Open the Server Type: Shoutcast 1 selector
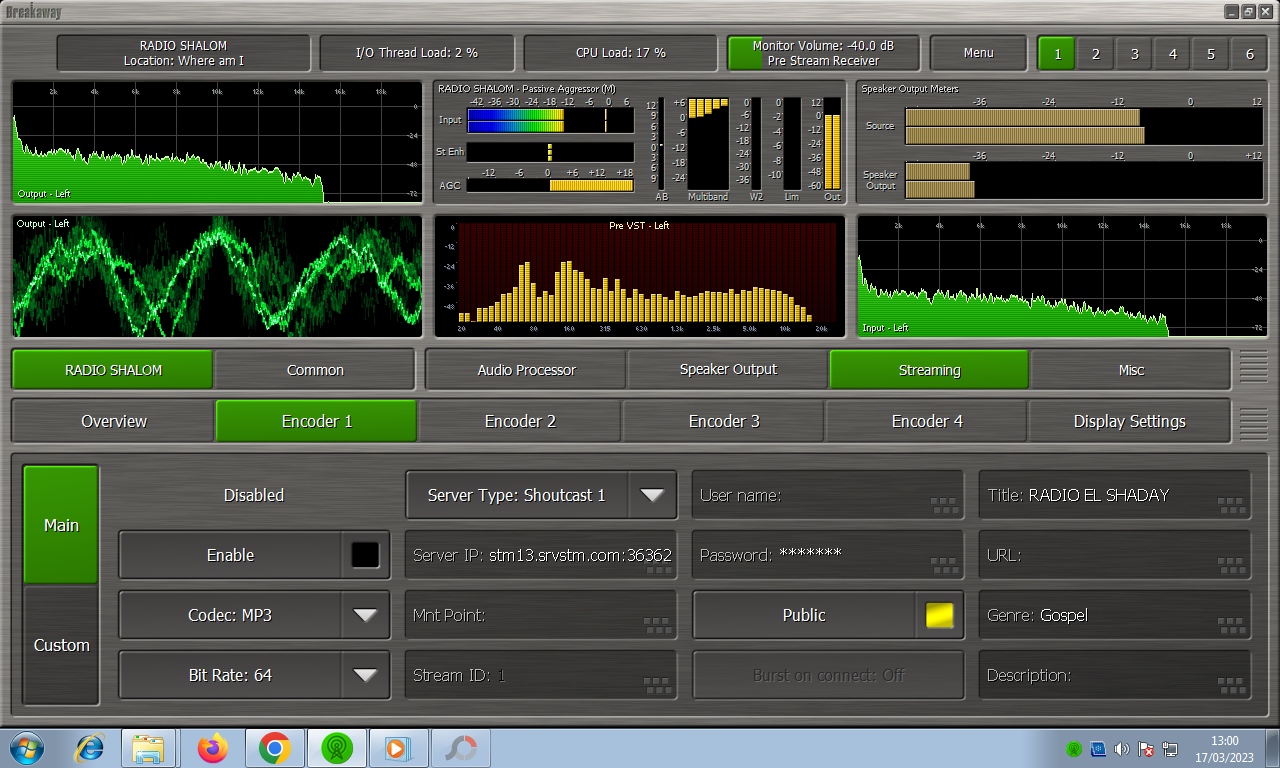The height and width of the screenshot is (768, 1280). pyautogui.click(x=541, y=495)
